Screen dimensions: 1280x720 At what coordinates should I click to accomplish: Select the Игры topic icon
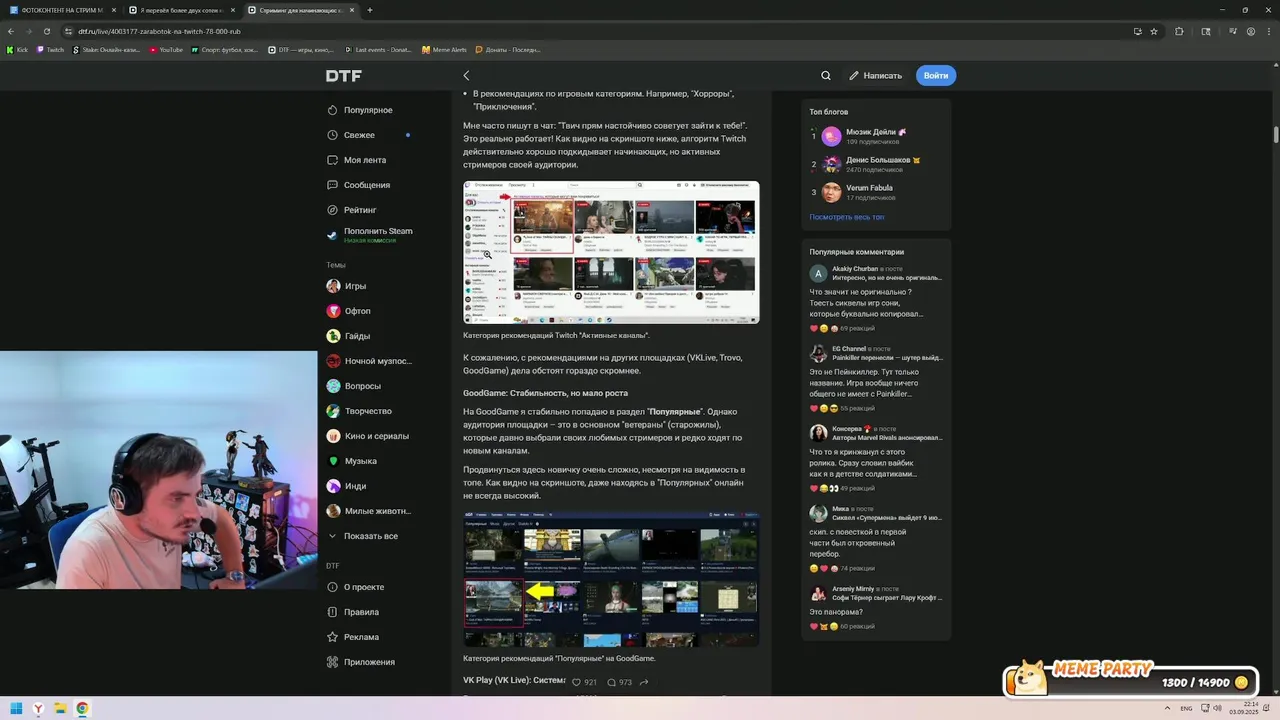333,286
